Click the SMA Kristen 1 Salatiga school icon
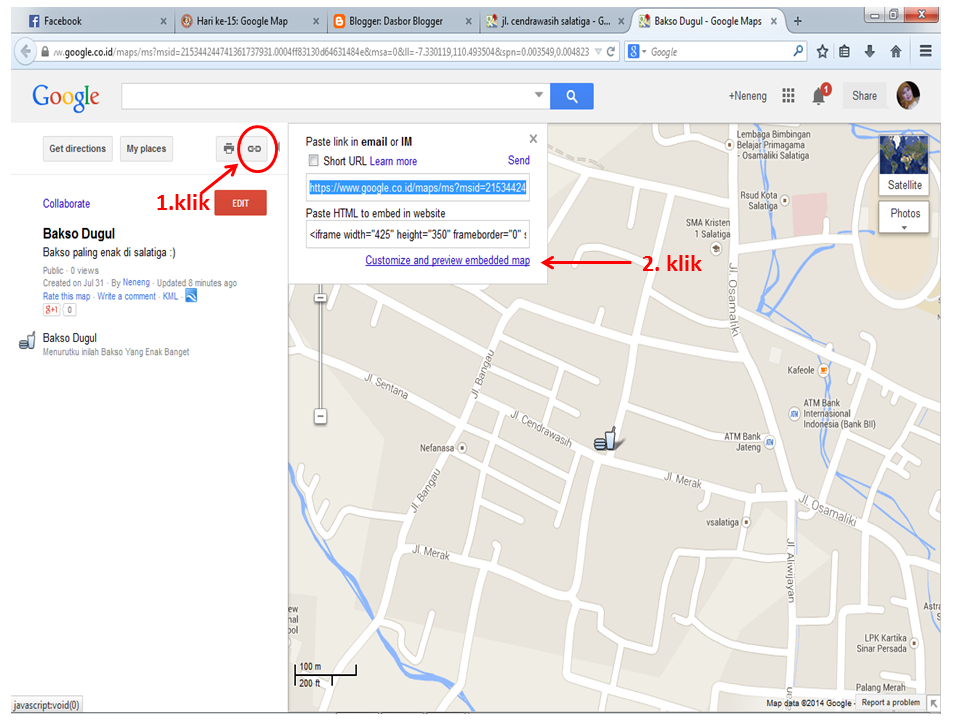Screen dimensions: 960x720 716,249
